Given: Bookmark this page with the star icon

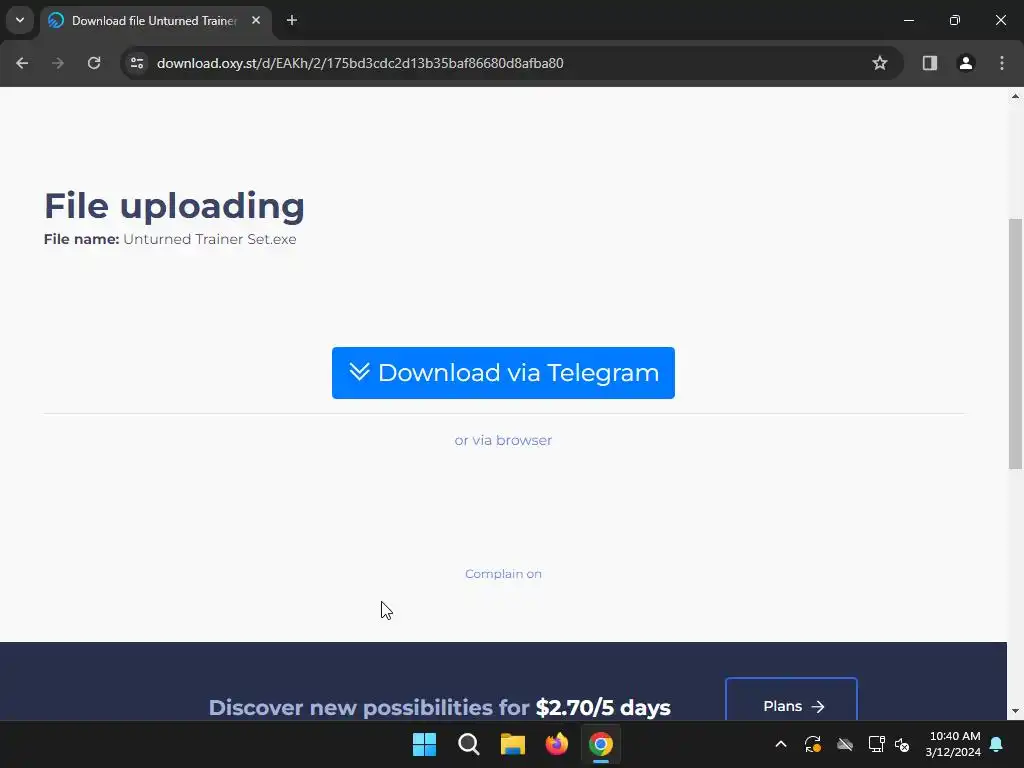Looking at the screenshot, I should (880, 63).
